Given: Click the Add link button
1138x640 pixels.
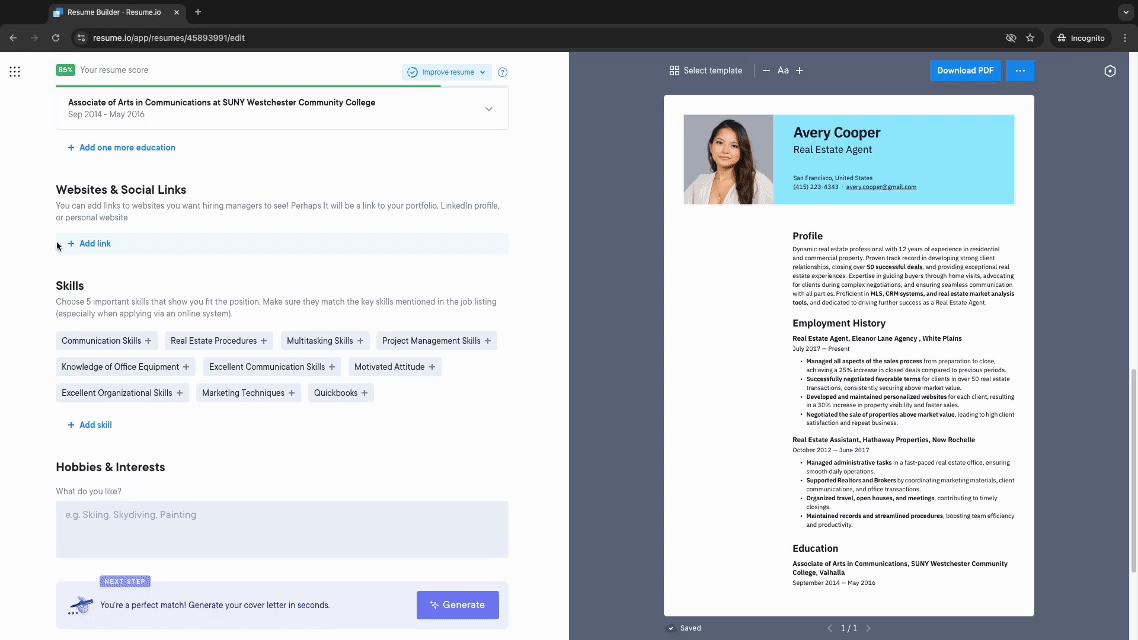Looking at the screenshot, I should (88, 243).
